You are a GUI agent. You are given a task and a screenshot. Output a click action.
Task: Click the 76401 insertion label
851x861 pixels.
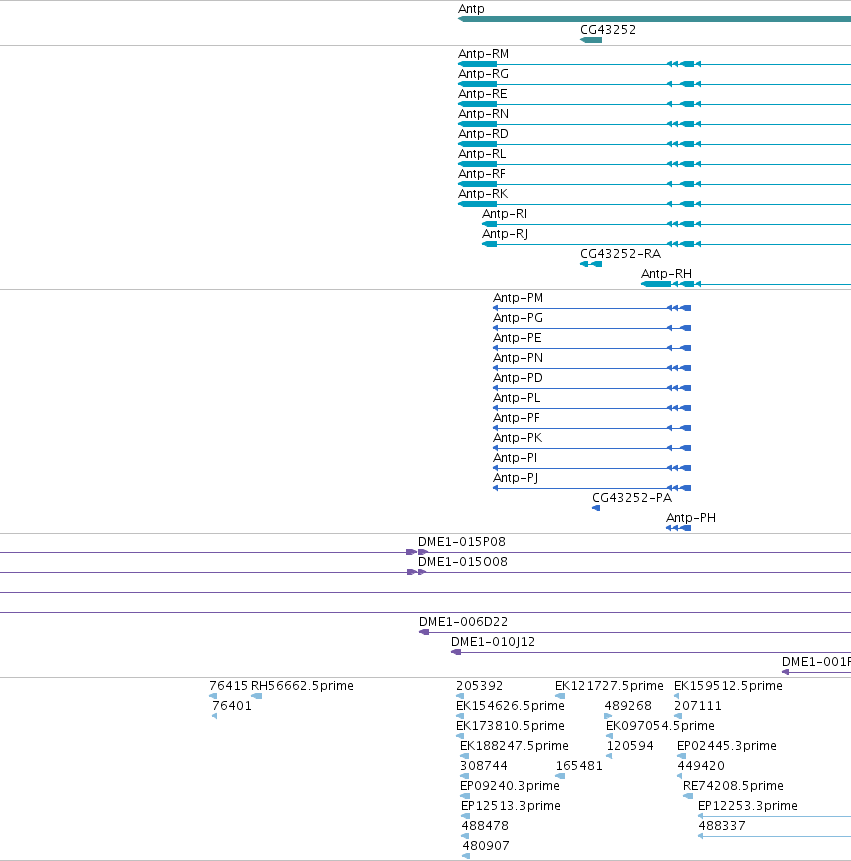(232, 706)
